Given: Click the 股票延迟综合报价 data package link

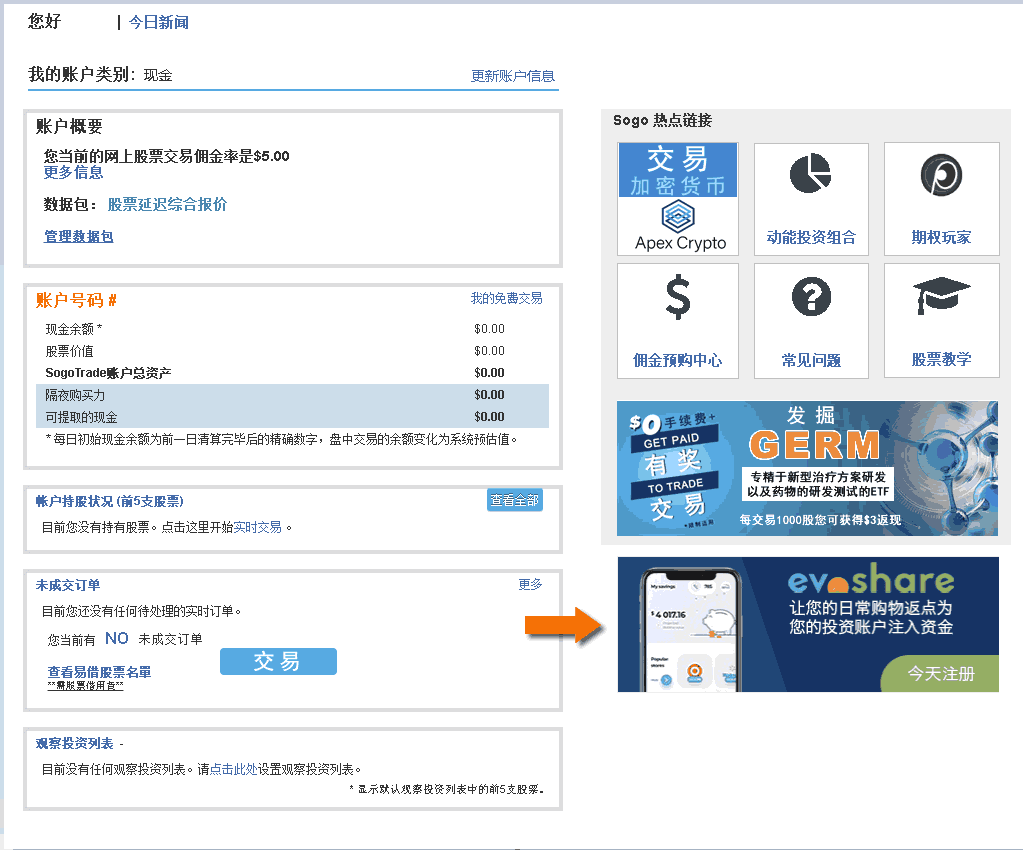Looking at the screenshot, I should coord(167,204).
